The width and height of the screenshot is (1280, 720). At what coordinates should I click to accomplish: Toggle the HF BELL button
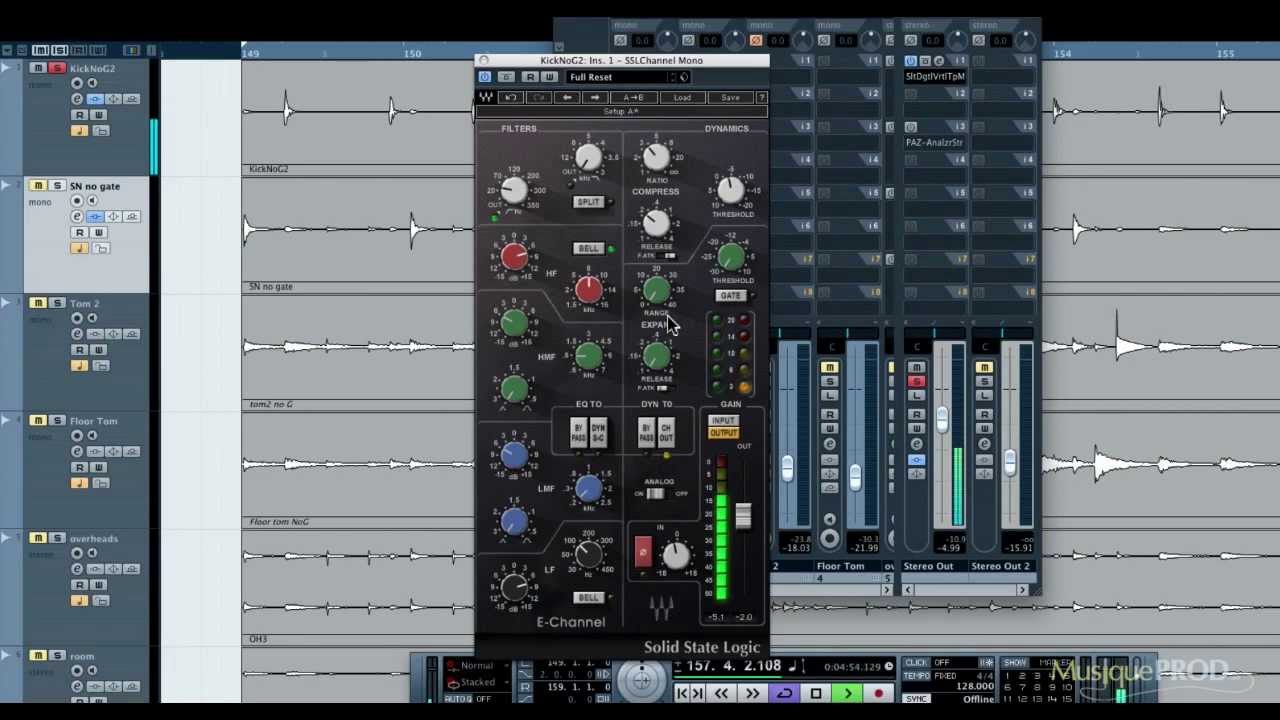coord(588,248)
